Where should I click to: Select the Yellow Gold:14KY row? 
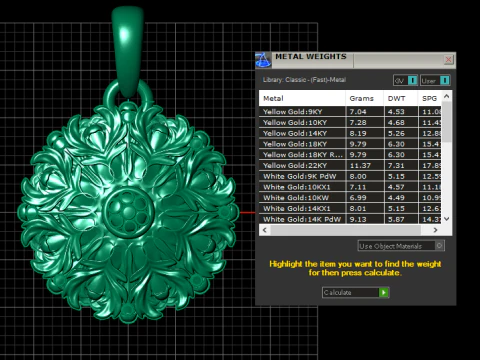click(x=350, y=133)
